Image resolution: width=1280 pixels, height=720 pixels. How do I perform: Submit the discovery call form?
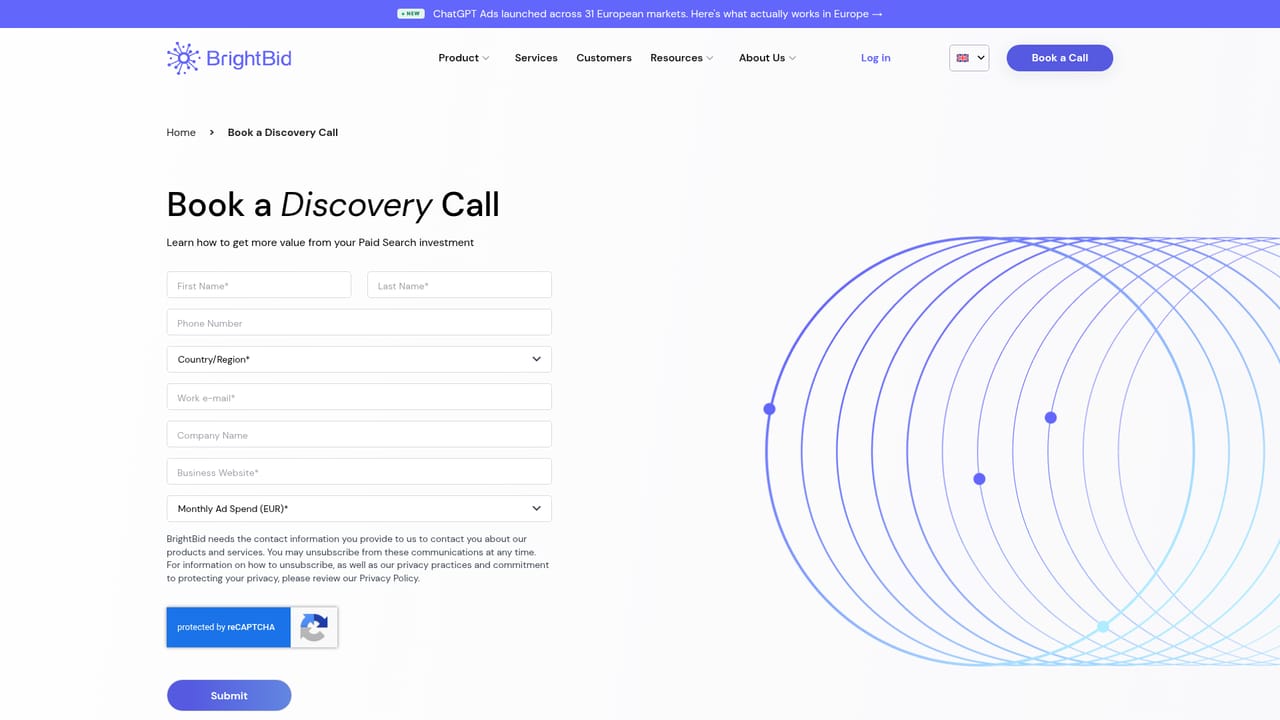pos(229,695)
